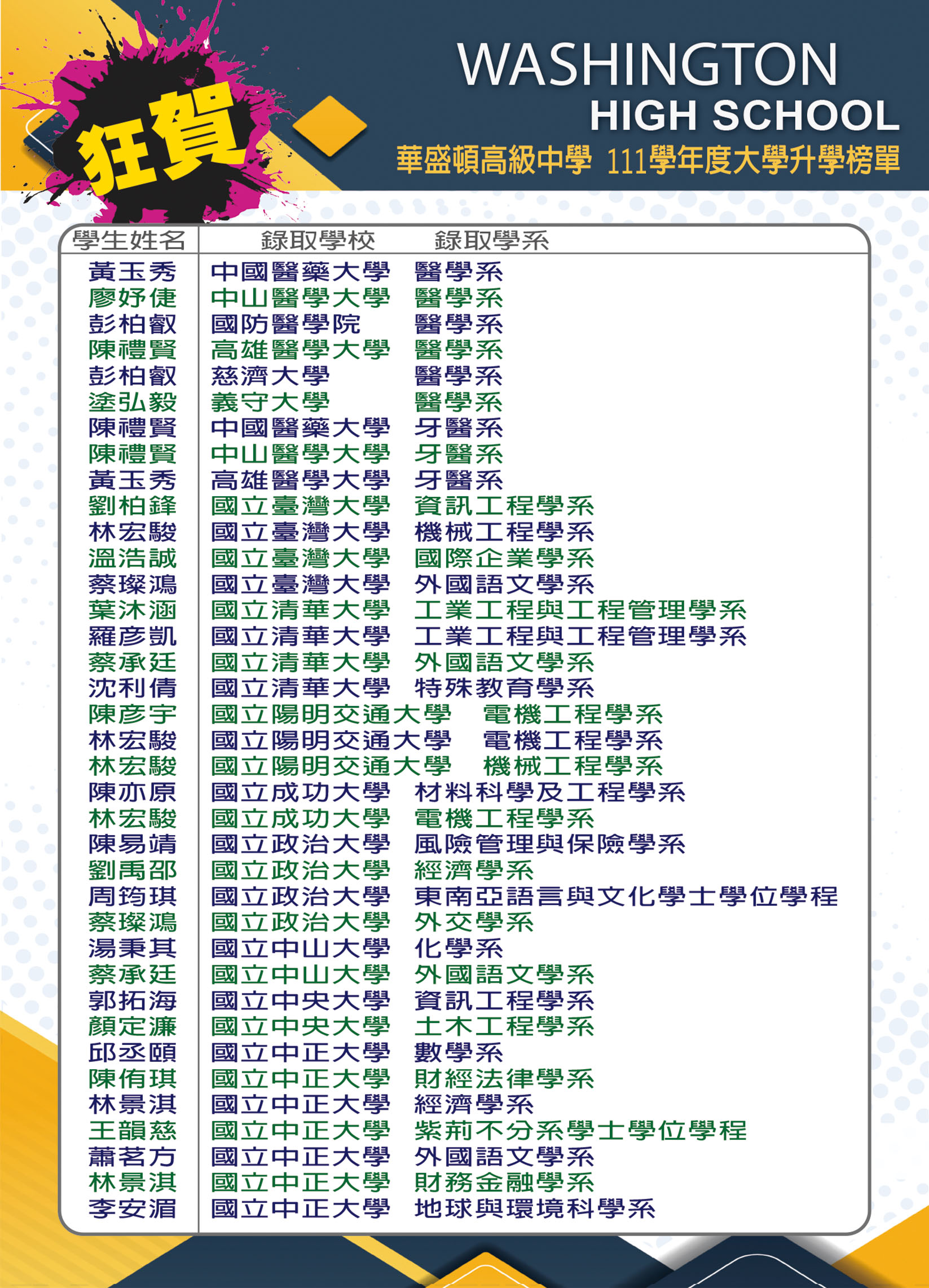Select student name 郭拓海
The image size is (929, 1288).
coord(133,1000)
